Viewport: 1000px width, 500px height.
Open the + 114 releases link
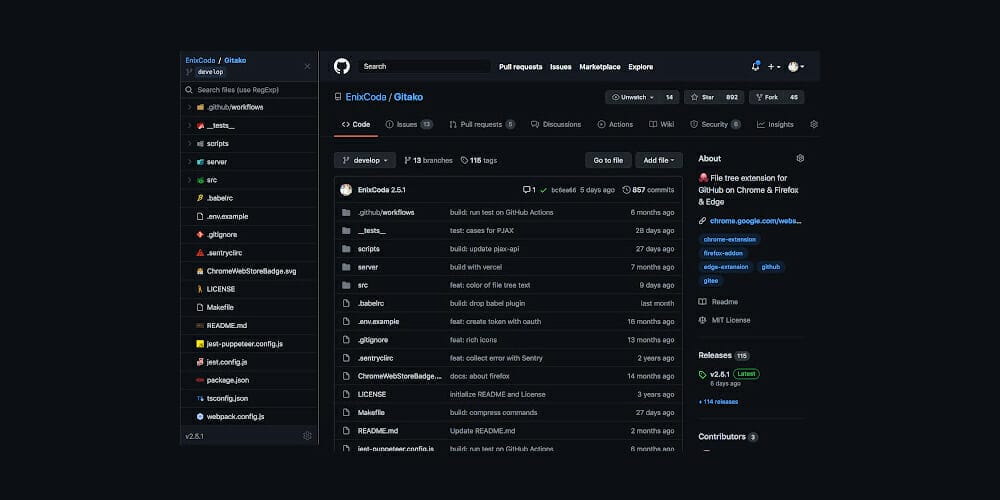tap(718, 402)
